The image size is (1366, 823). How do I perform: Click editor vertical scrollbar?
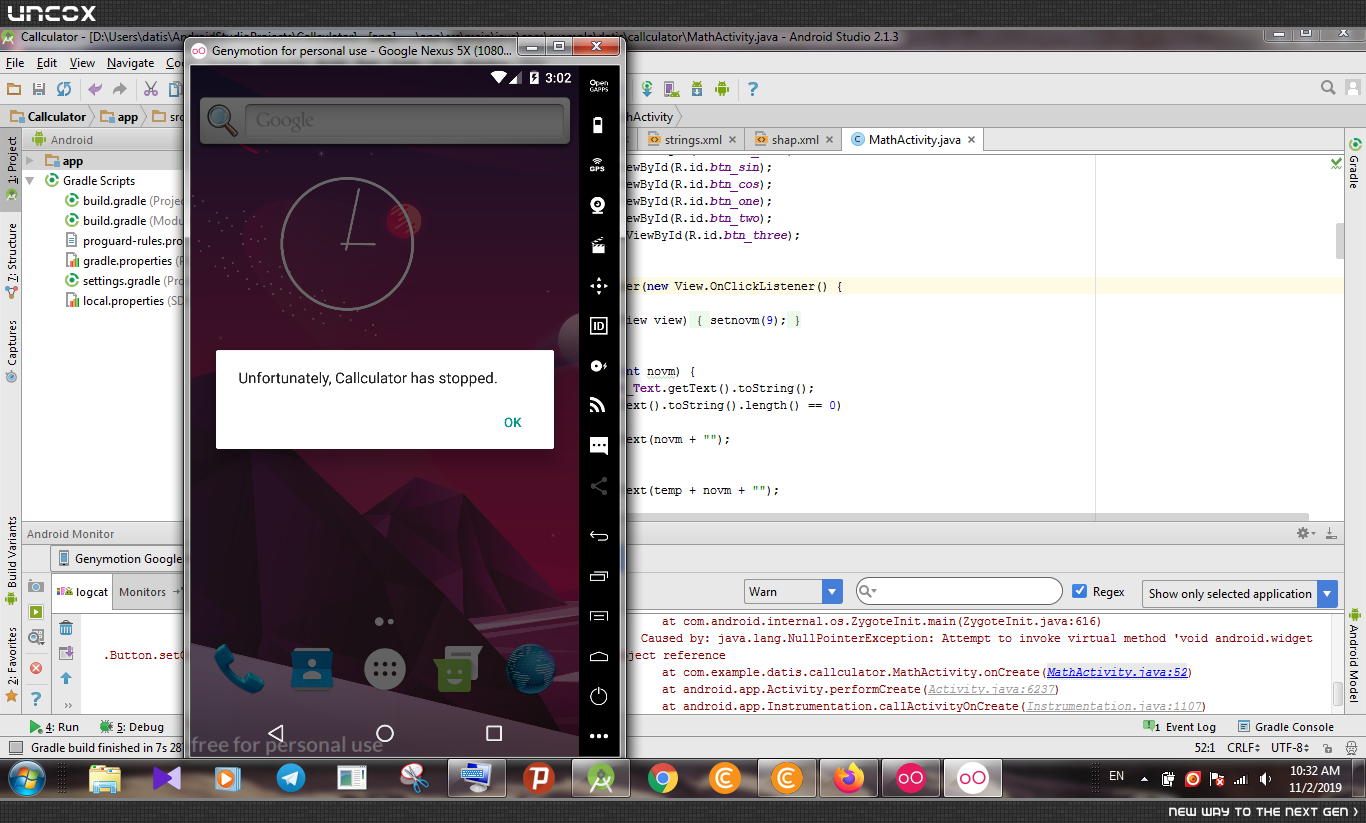coord(1340,240)
